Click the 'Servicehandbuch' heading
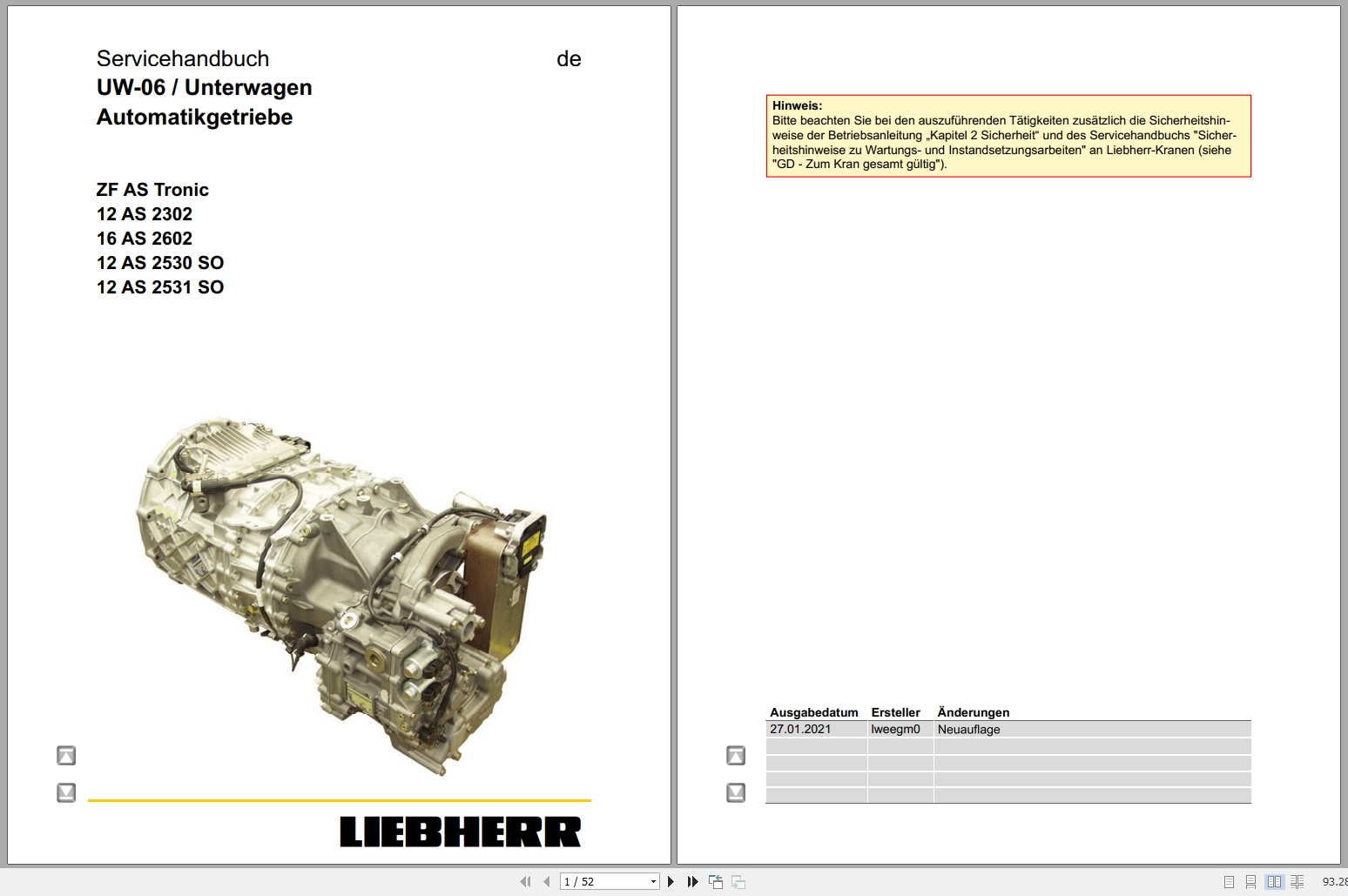 coord(183,58)
